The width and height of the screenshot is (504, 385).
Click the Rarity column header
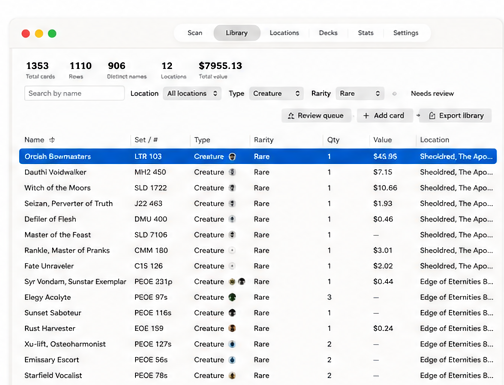pyautogui.click(x=263, y=140)
